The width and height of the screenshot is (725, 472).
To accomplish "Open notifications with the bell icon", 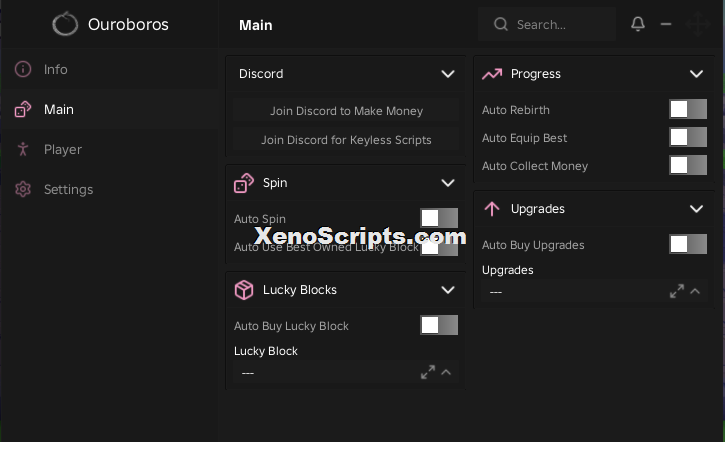I will tap(638, 24).
